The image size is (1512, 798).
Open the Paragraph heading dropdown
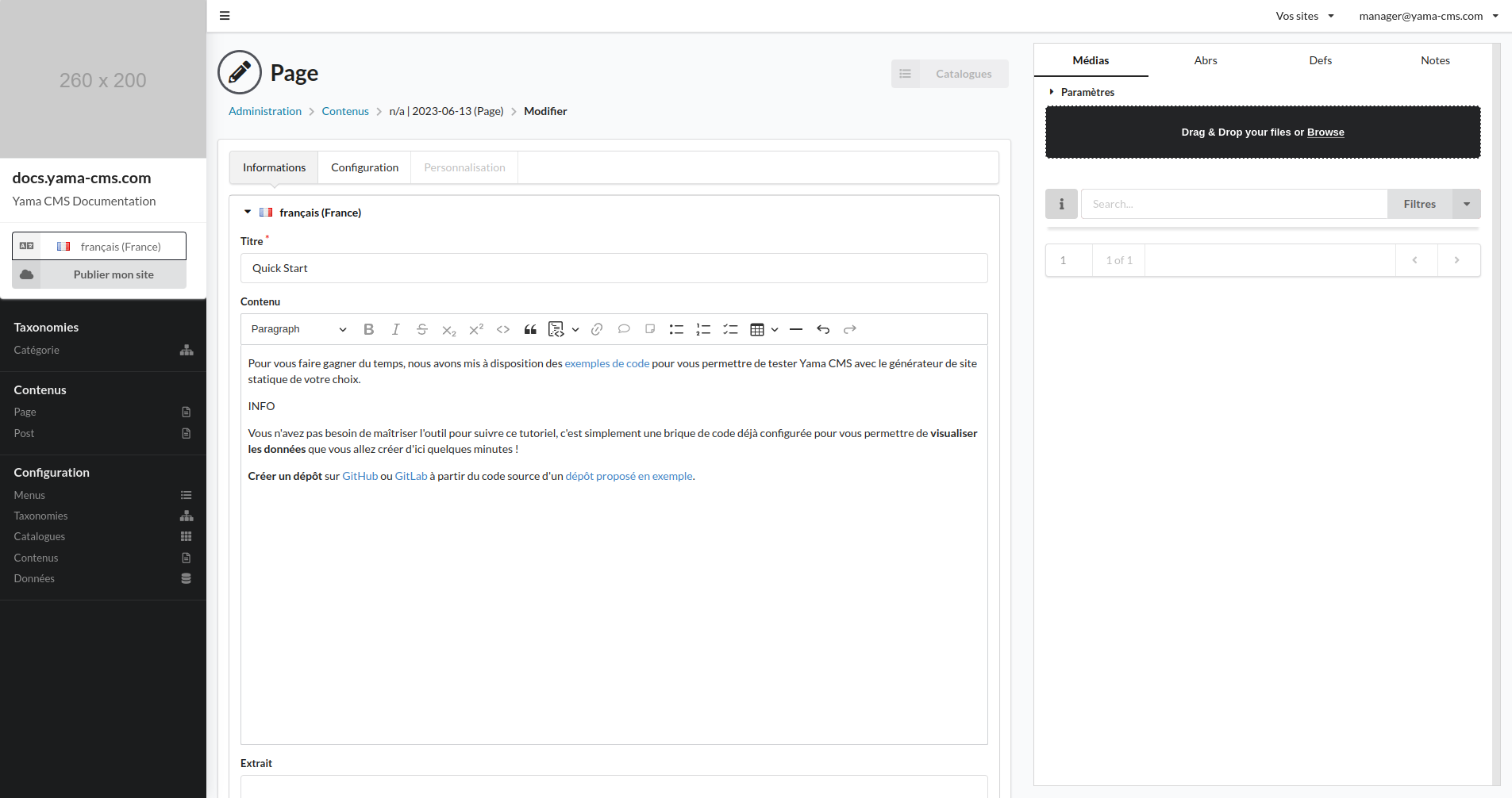click(x=298, y=329)
